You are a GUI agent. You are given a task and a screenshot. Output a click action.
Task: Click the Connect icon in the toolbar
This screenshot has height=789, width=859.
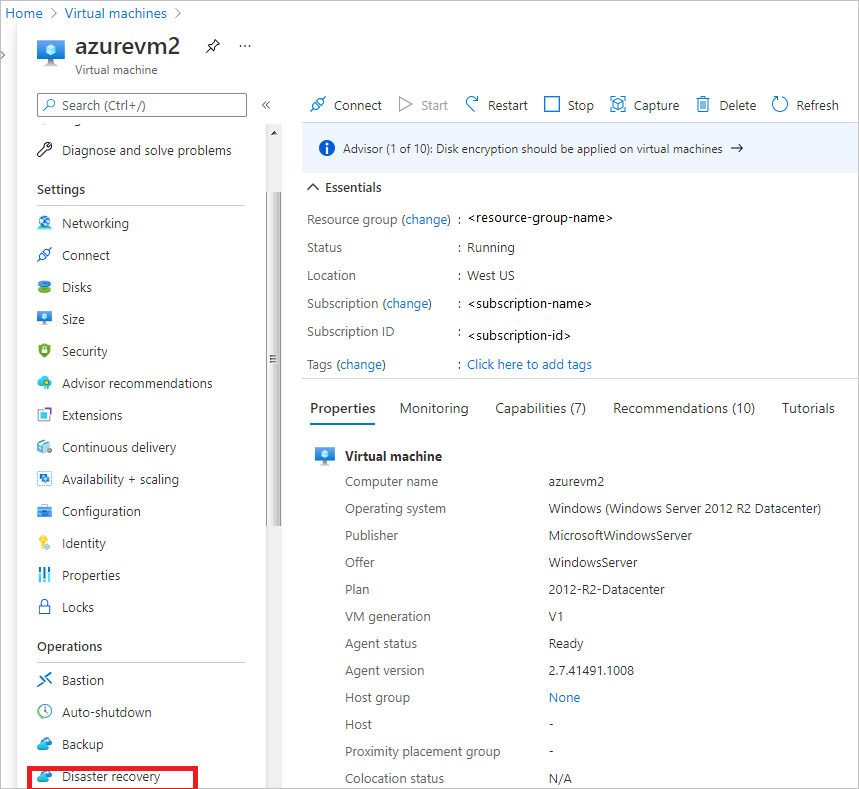[345, 104]
